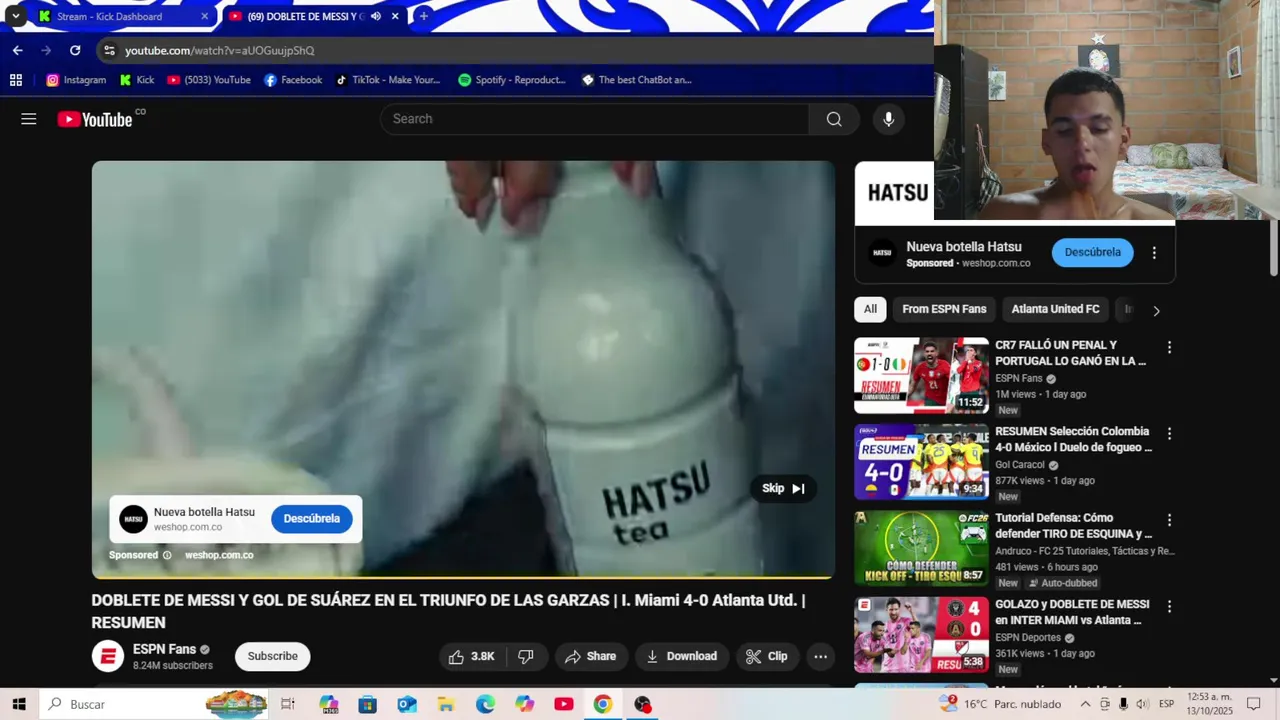
Task: Open the YouTube hamburger guide menu
Action: (29, 119)
